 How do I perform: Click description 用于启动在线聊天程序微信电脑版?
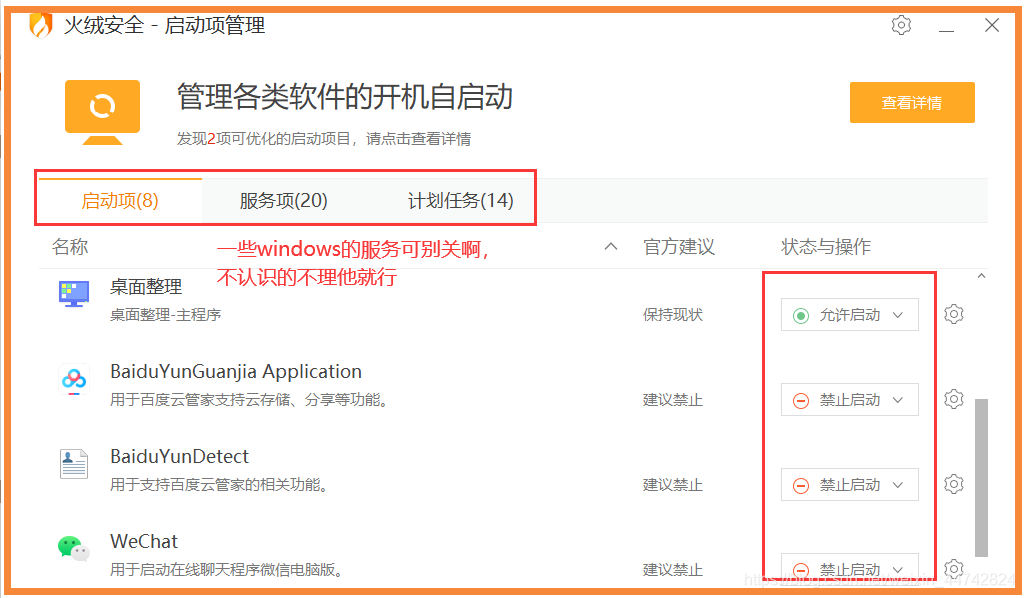[226, 570]
